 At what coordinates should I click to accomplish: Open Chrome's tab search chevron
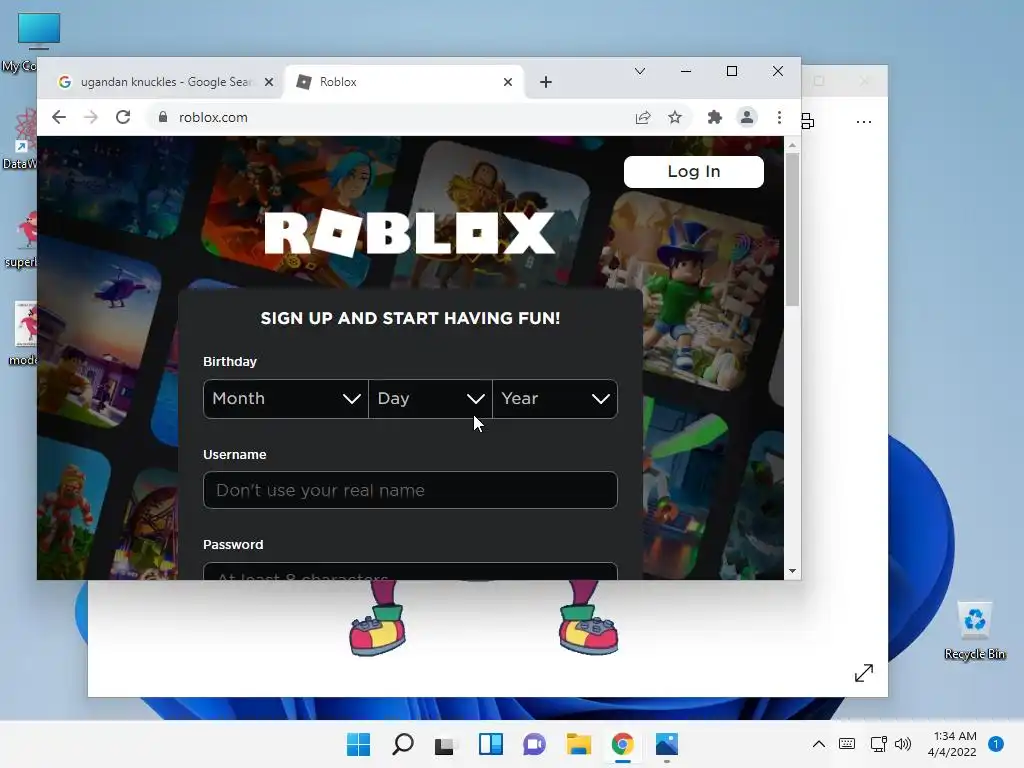640,71
